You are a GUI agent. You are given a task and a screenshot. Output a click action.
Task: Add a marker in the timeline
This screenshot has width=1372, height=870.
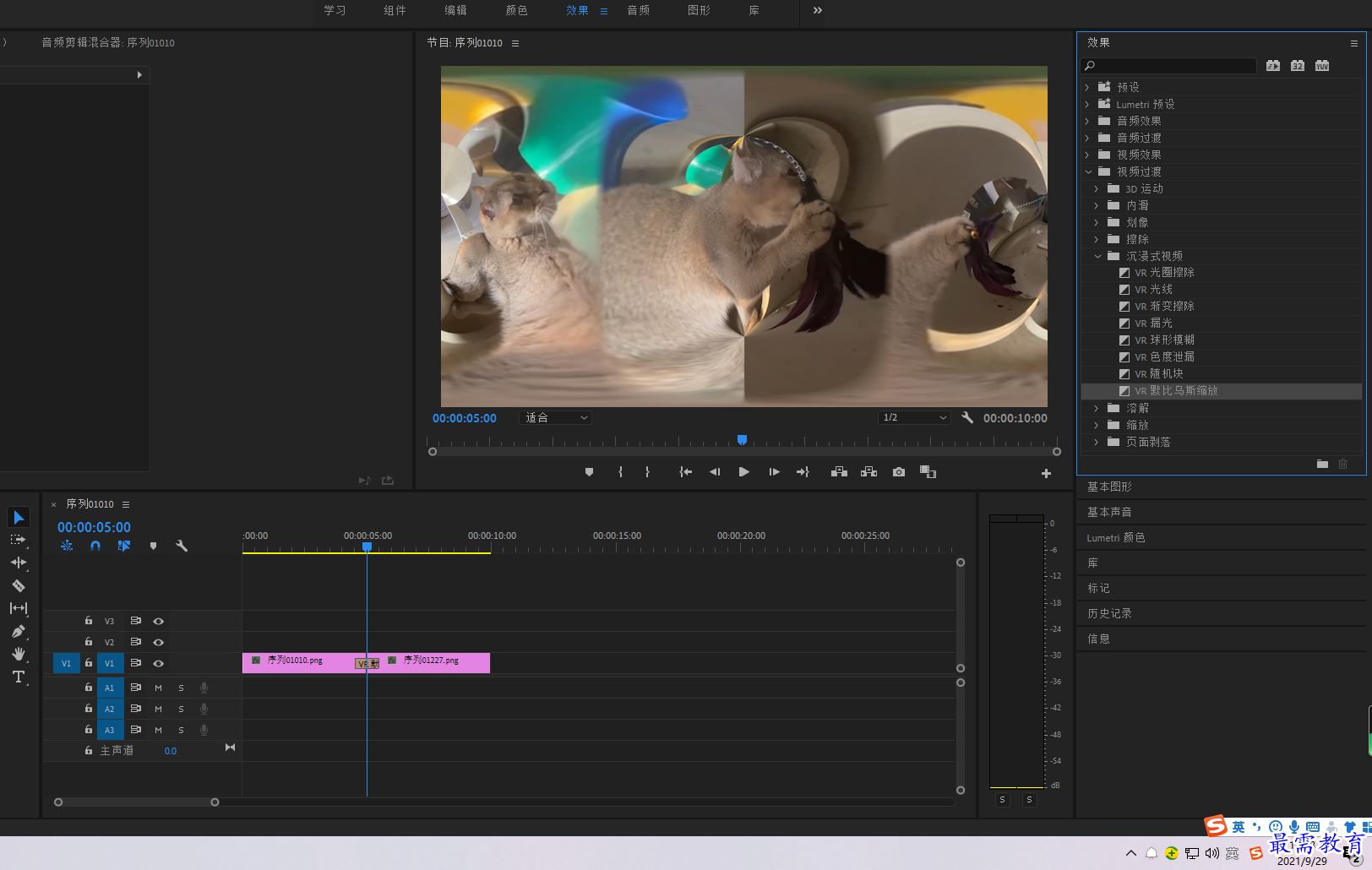click(x=153, y=546)
